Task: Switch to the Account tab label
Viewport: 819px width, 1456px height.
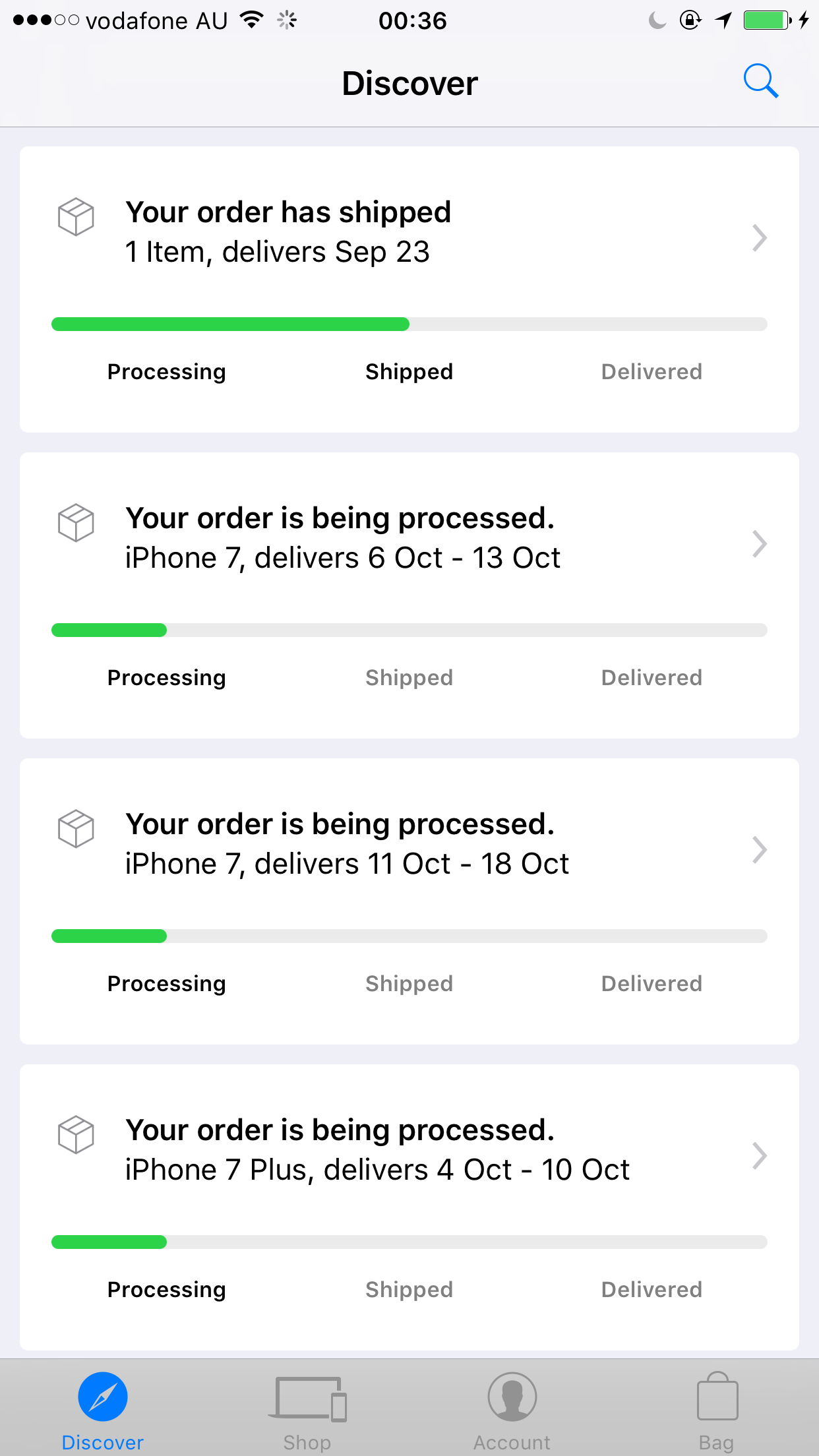Action: [x=512, y=1442]
